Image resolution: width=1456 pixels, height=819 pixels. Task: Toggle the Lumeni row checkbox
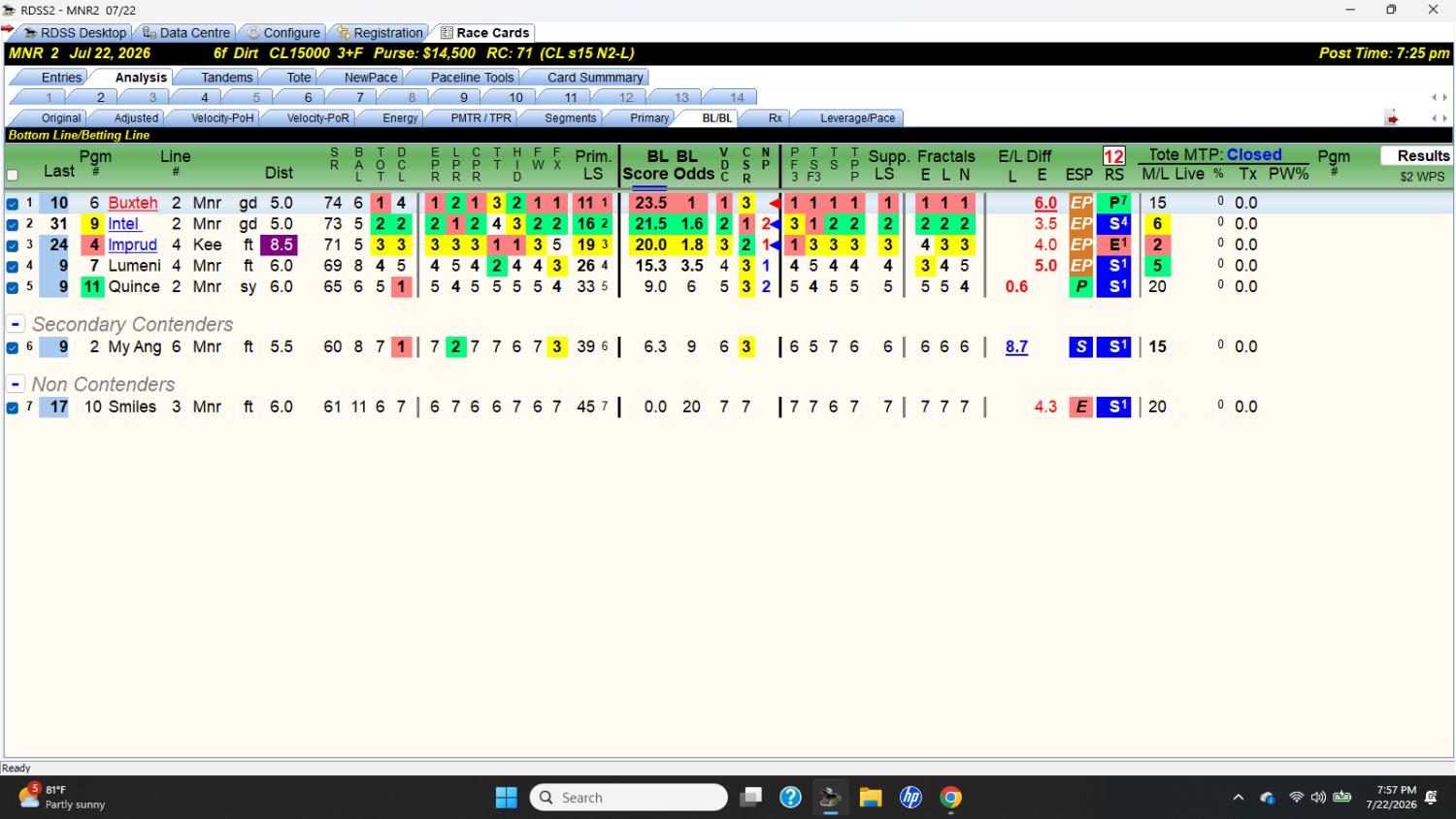click(x=13, y=266)
